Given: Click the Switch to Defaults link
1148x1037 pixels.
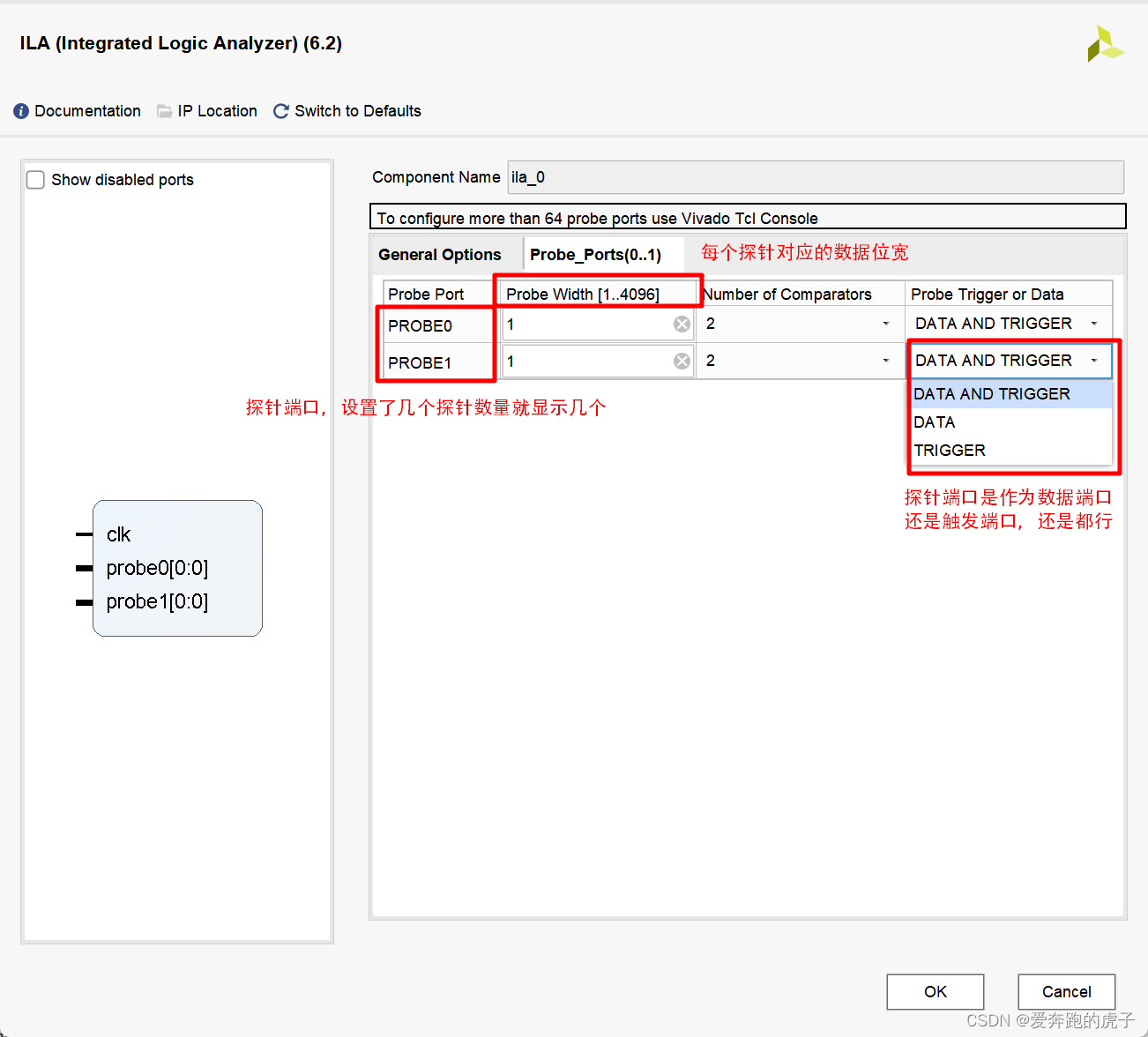Looking at the screenshot, I should (357, 111).
